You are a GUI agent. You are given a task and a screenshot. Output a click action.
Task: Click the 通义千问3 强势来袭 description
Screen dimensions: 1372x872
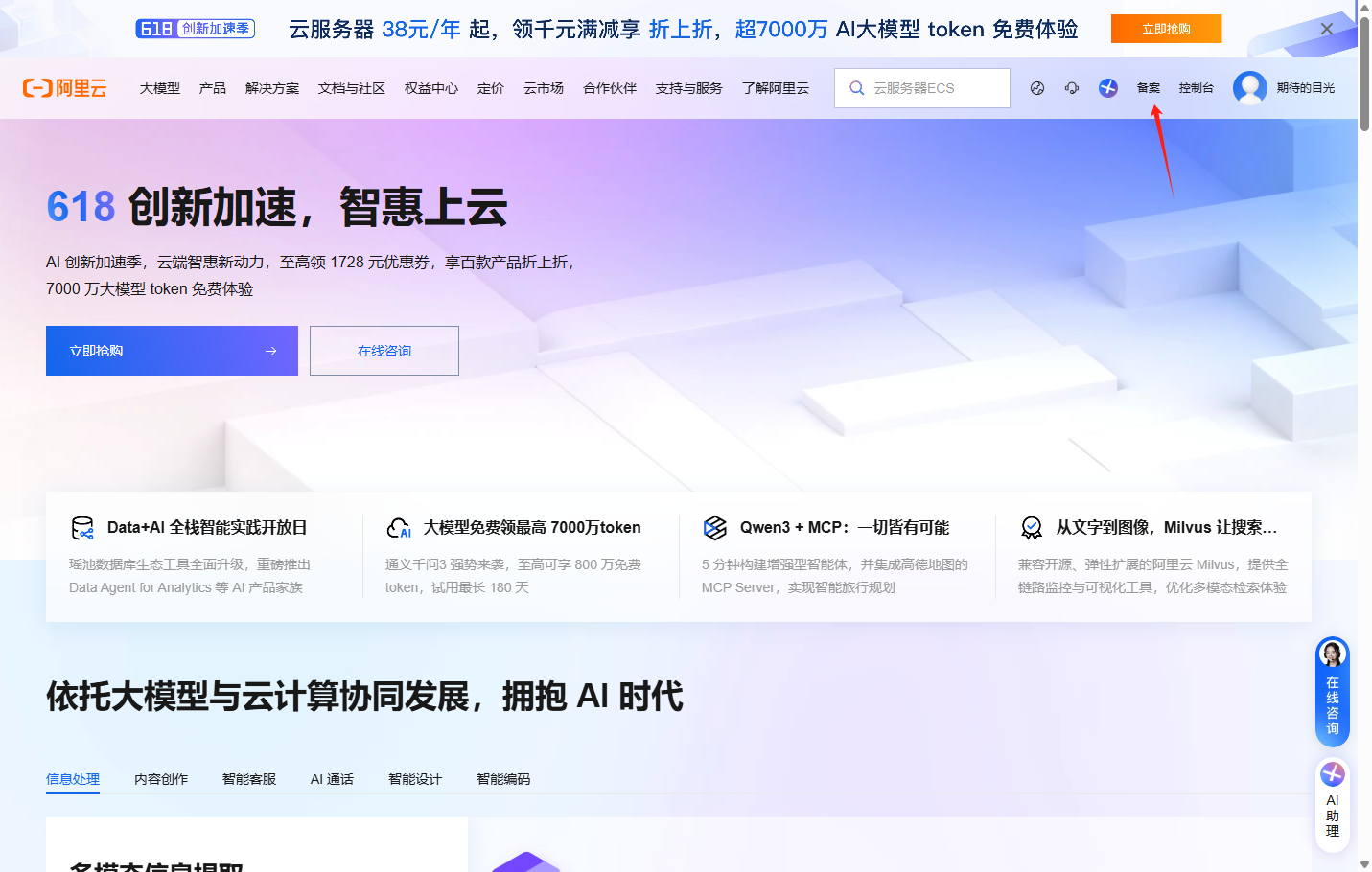513,576
